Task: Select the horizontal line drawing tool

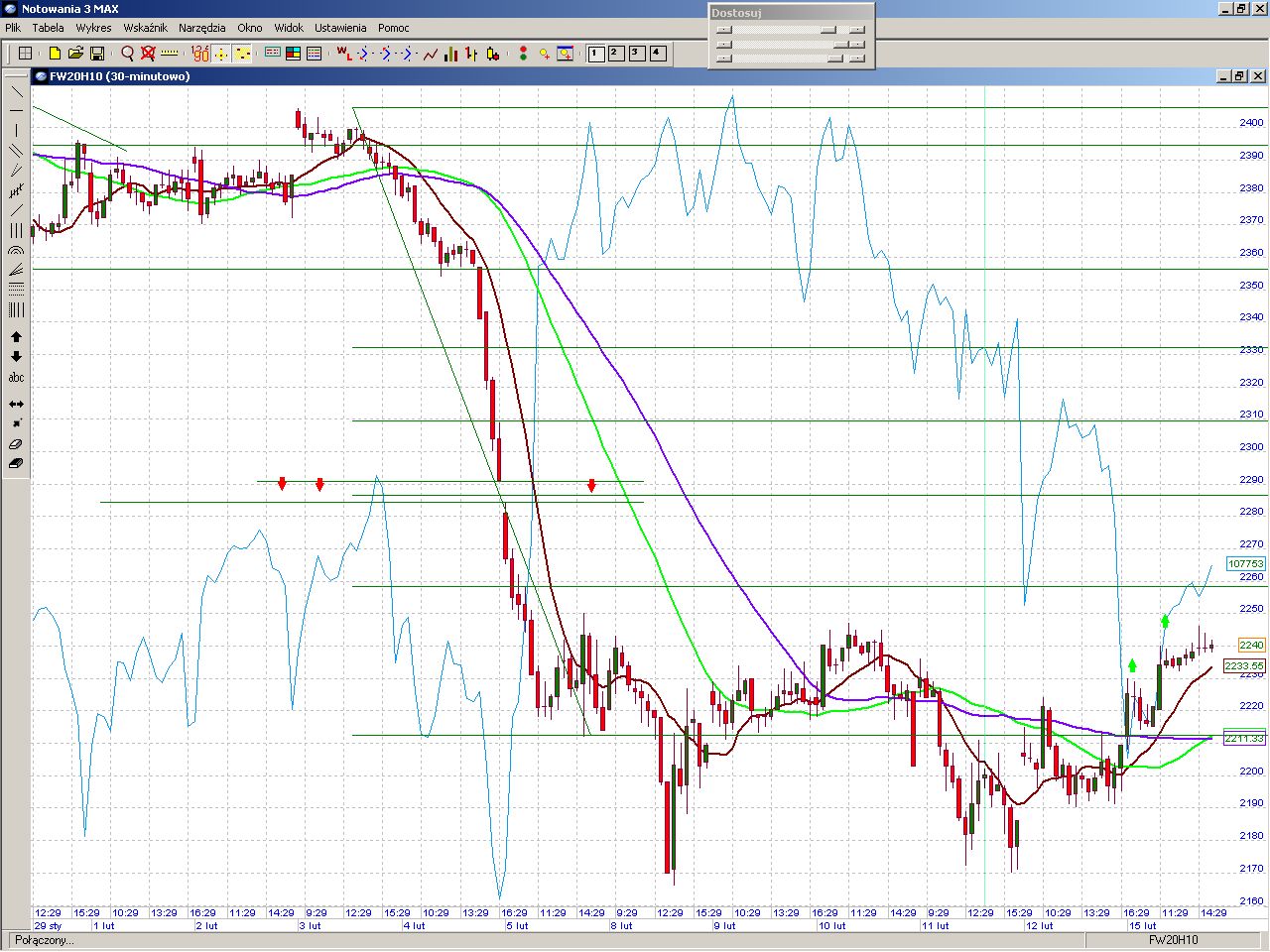Action: coord(16,110)
